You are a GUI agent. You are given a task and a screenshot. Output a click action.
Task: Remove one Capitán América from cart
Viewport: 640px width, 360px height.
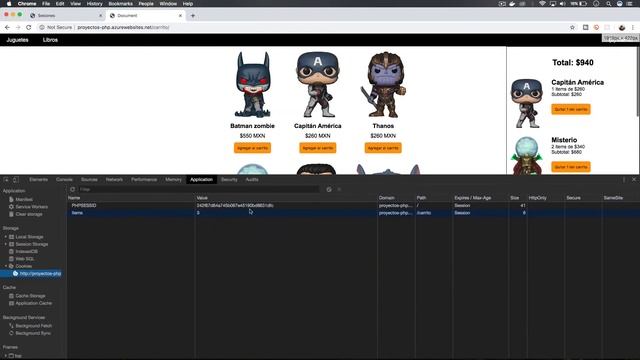click(x=571, y=109)
